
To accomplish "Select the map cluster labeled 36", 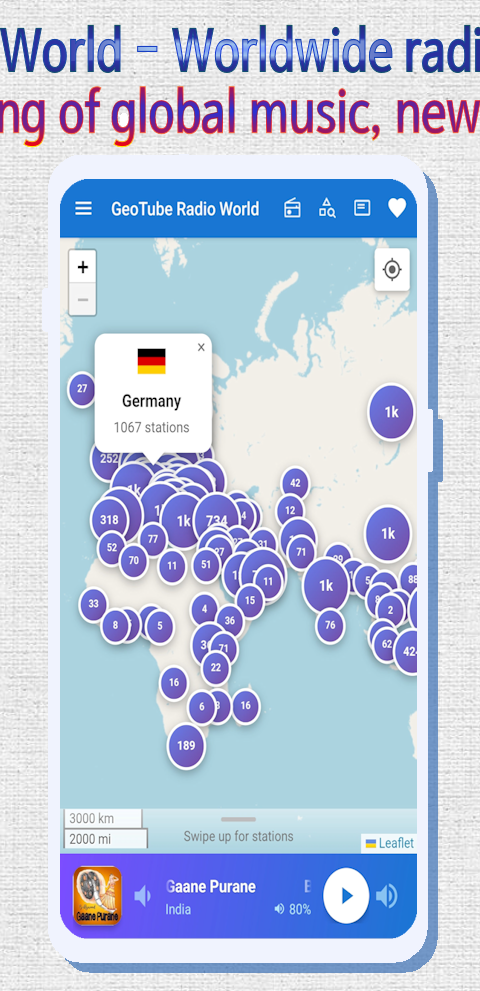I will (x=230, y=621).
